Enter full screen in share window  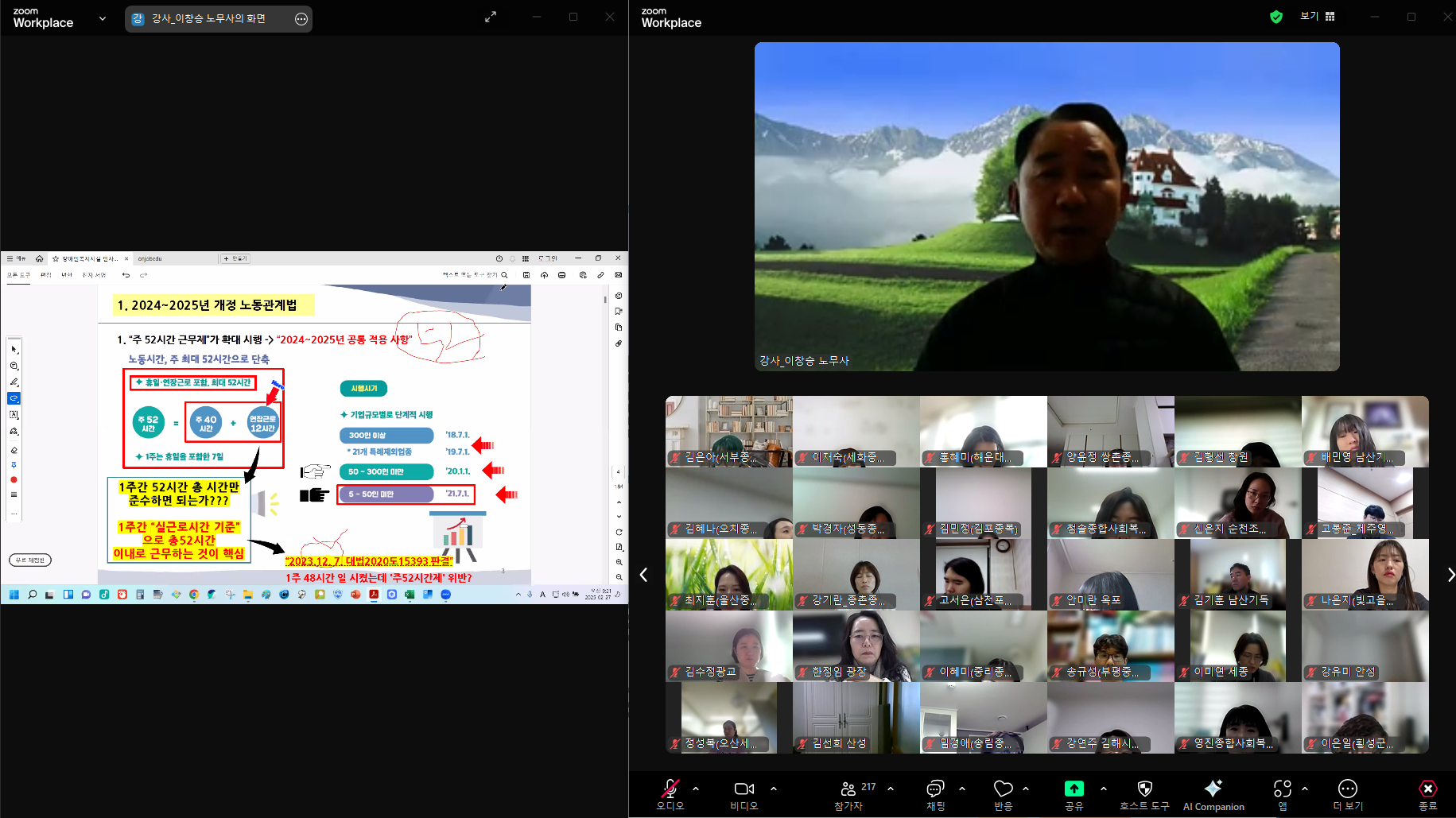(491, 17)
